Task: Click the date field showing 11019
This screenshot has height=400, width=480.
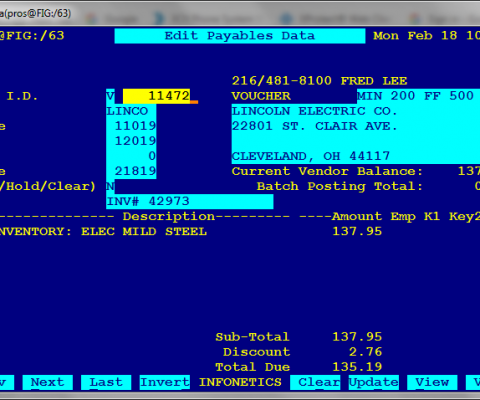Action: click(131, 126)
